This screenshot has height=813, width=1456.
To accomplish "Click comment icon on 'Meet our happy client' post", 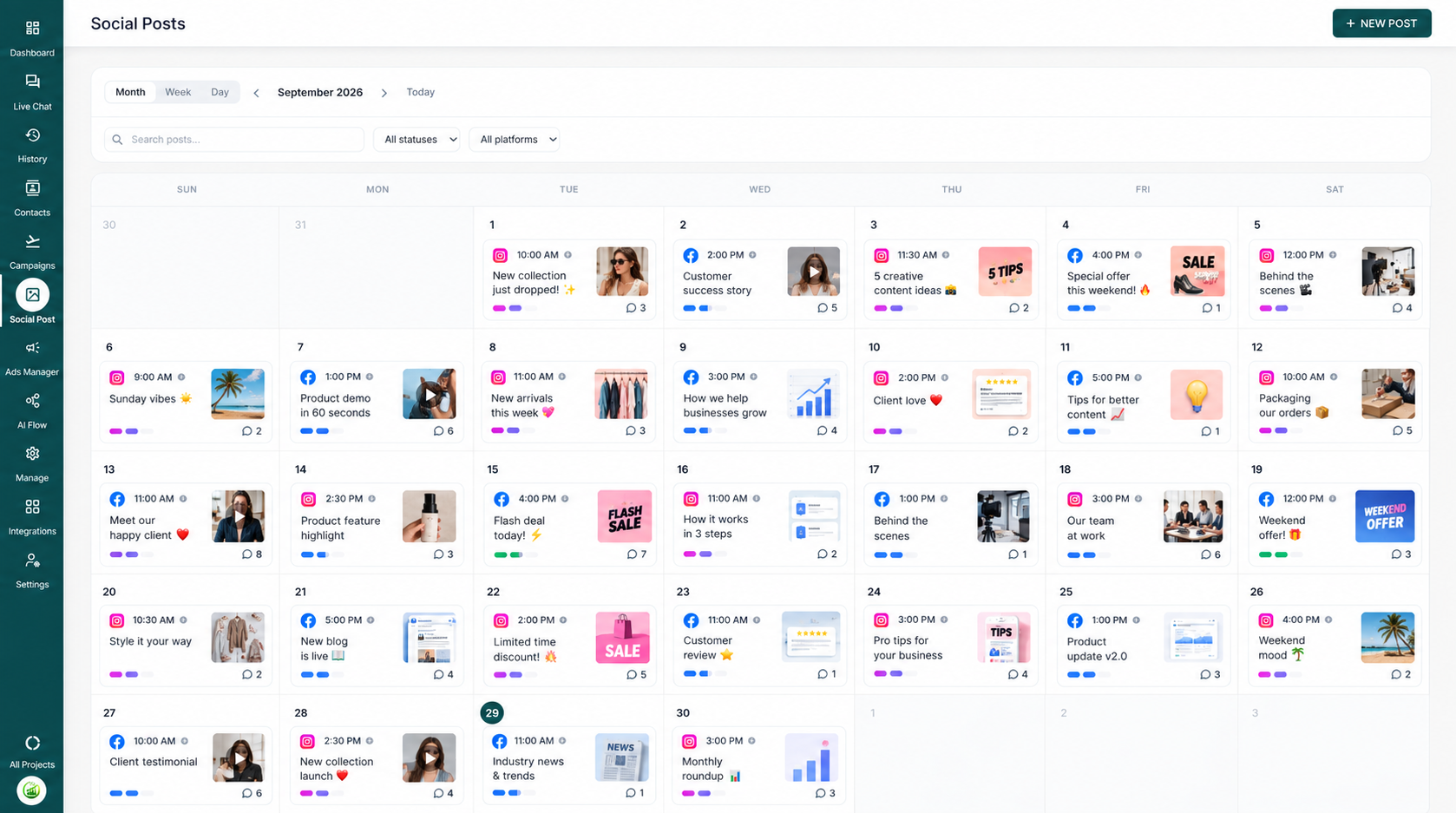I will 247,554.
